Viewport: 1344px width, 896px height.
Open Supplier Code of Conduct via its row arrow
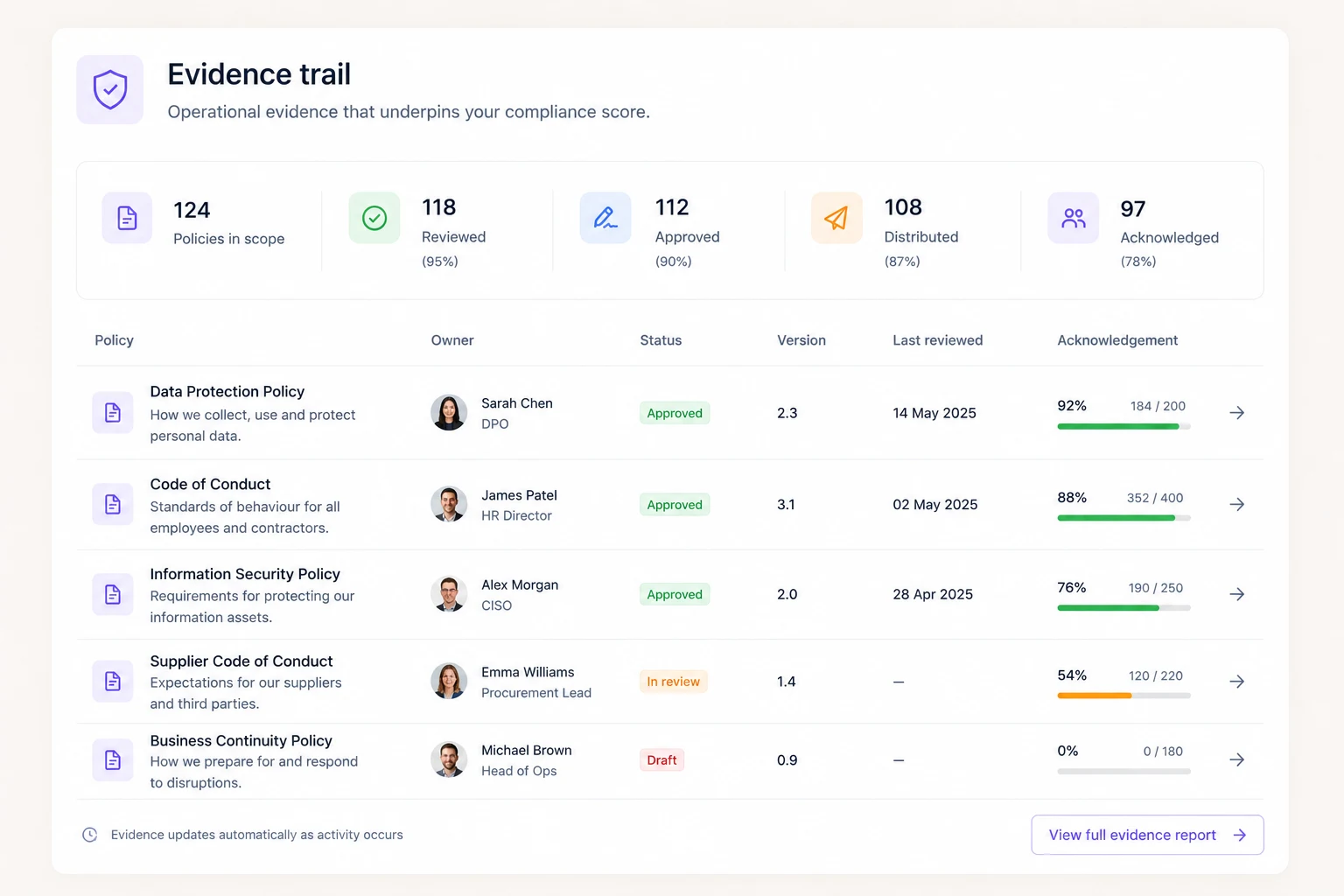[x=1236, y=681]
